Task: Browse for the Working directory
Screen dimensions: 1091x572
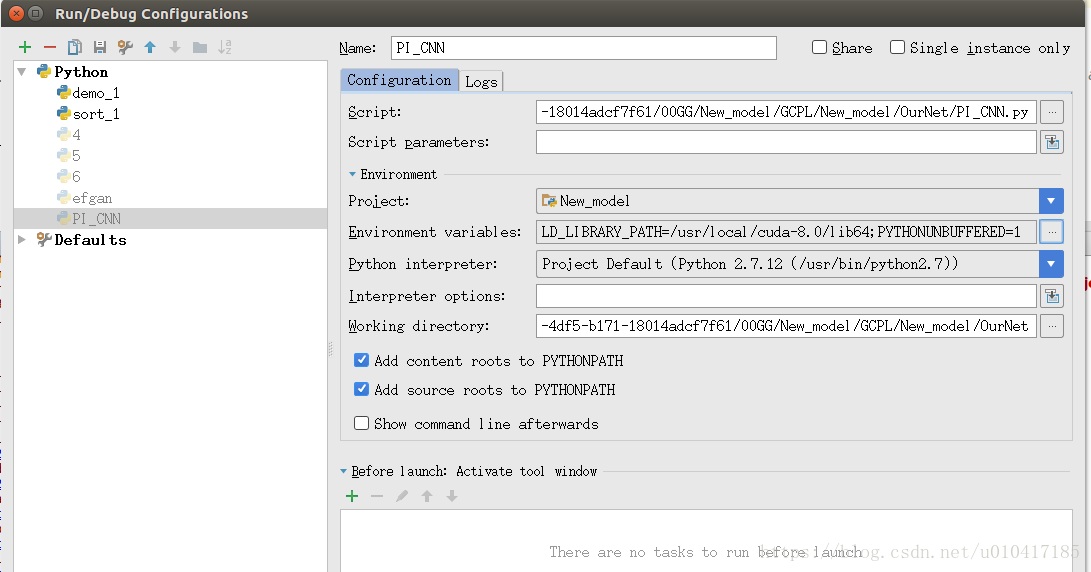Action: [1052, 326]
